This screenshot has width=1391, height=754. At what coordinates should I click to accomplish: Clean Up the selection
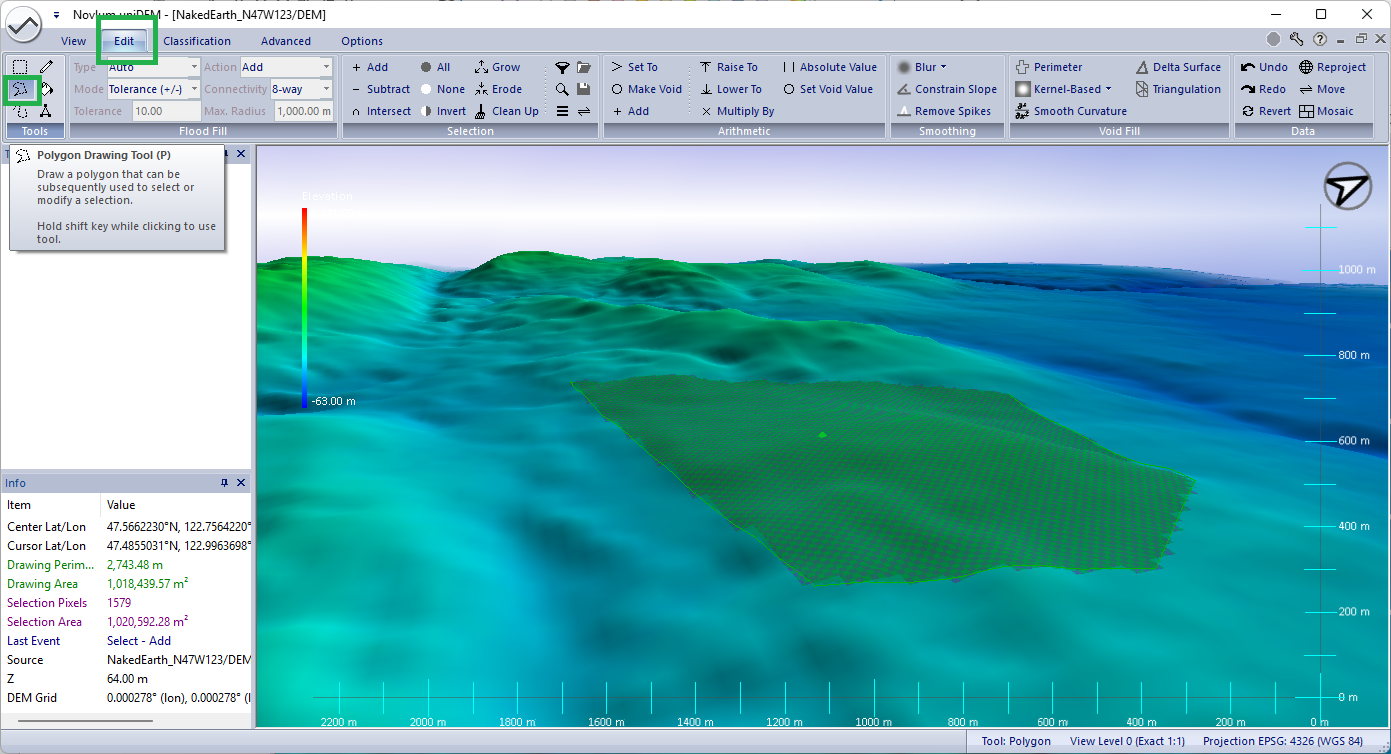[506, 111]
